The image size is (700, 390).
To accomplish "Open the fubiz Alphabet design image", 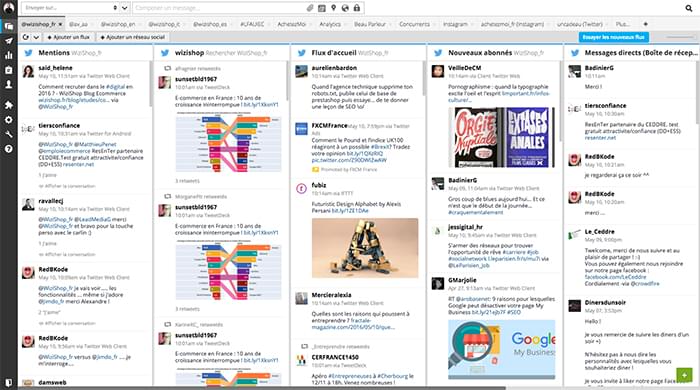I will [x=365, y=248].
